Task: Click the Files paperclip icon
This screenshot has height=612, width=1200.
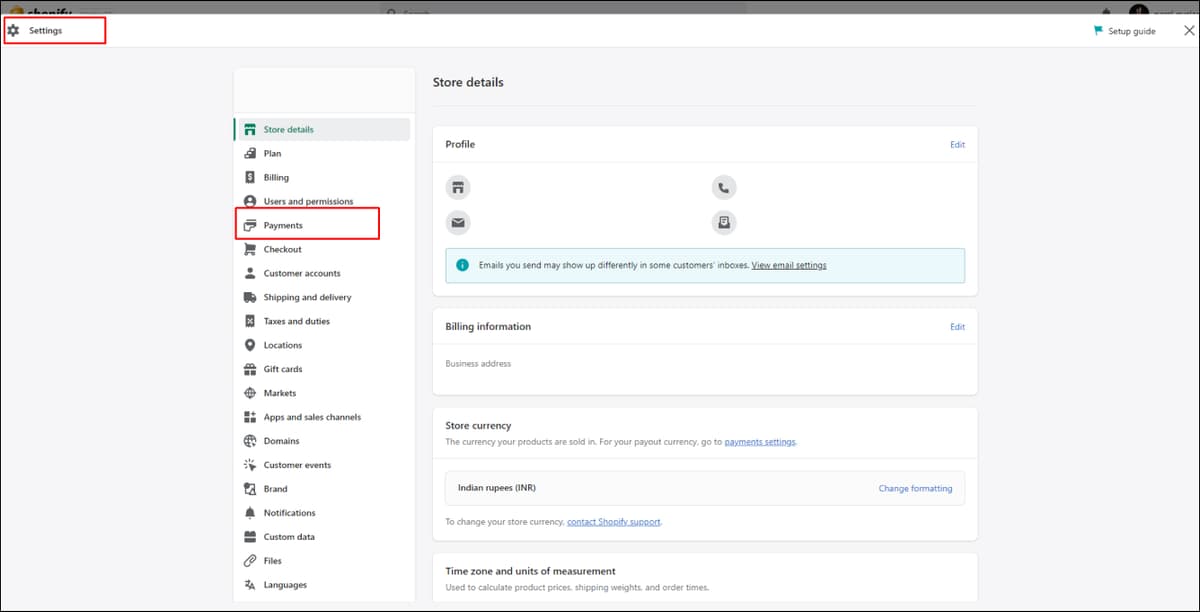Action: tap(250, 562)
